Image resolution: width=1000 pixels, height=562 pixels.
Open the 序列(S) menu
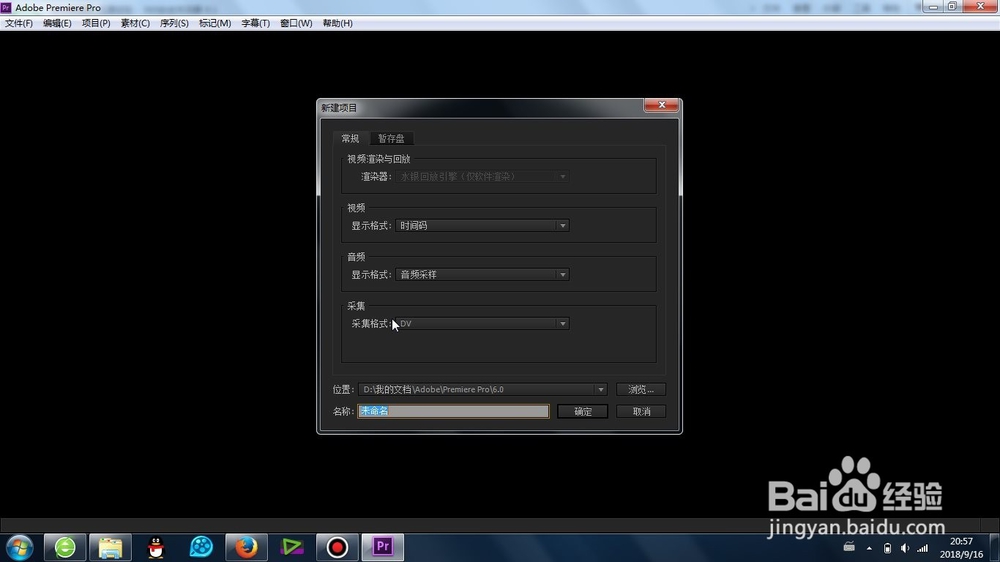point(173,23)
